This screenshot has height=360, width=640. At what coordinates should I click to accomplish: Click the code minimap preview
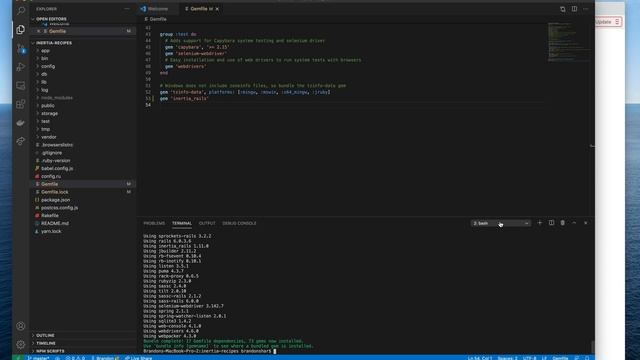[x=569, y=42]
